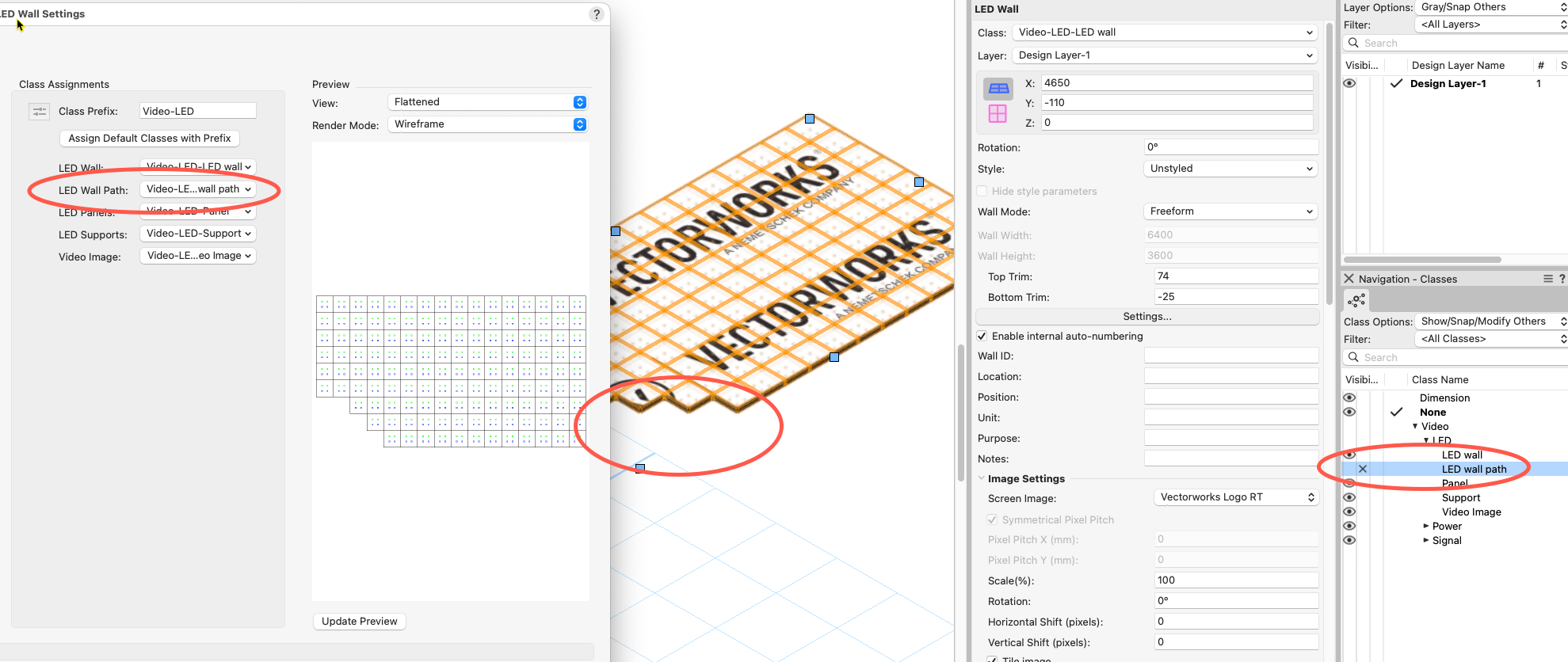The image size is (1568, 662).
Task: Open the Navigation palette hamburger menu
Action: tap(1547, 279)
